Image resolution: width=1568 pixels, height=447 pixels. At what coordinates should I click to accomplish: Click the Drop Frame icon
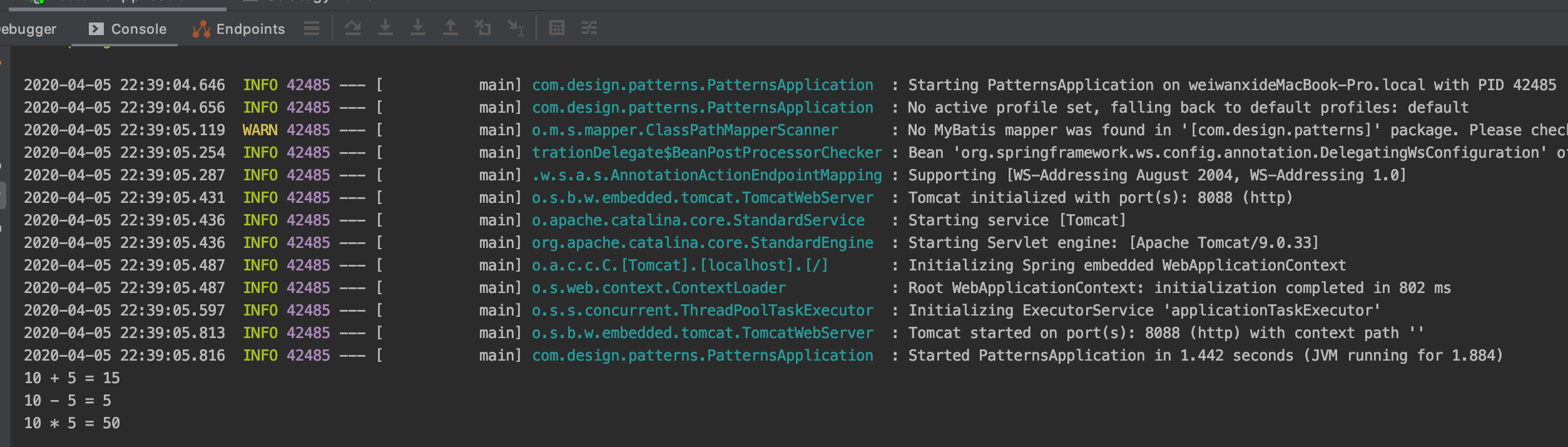[483, 28]
